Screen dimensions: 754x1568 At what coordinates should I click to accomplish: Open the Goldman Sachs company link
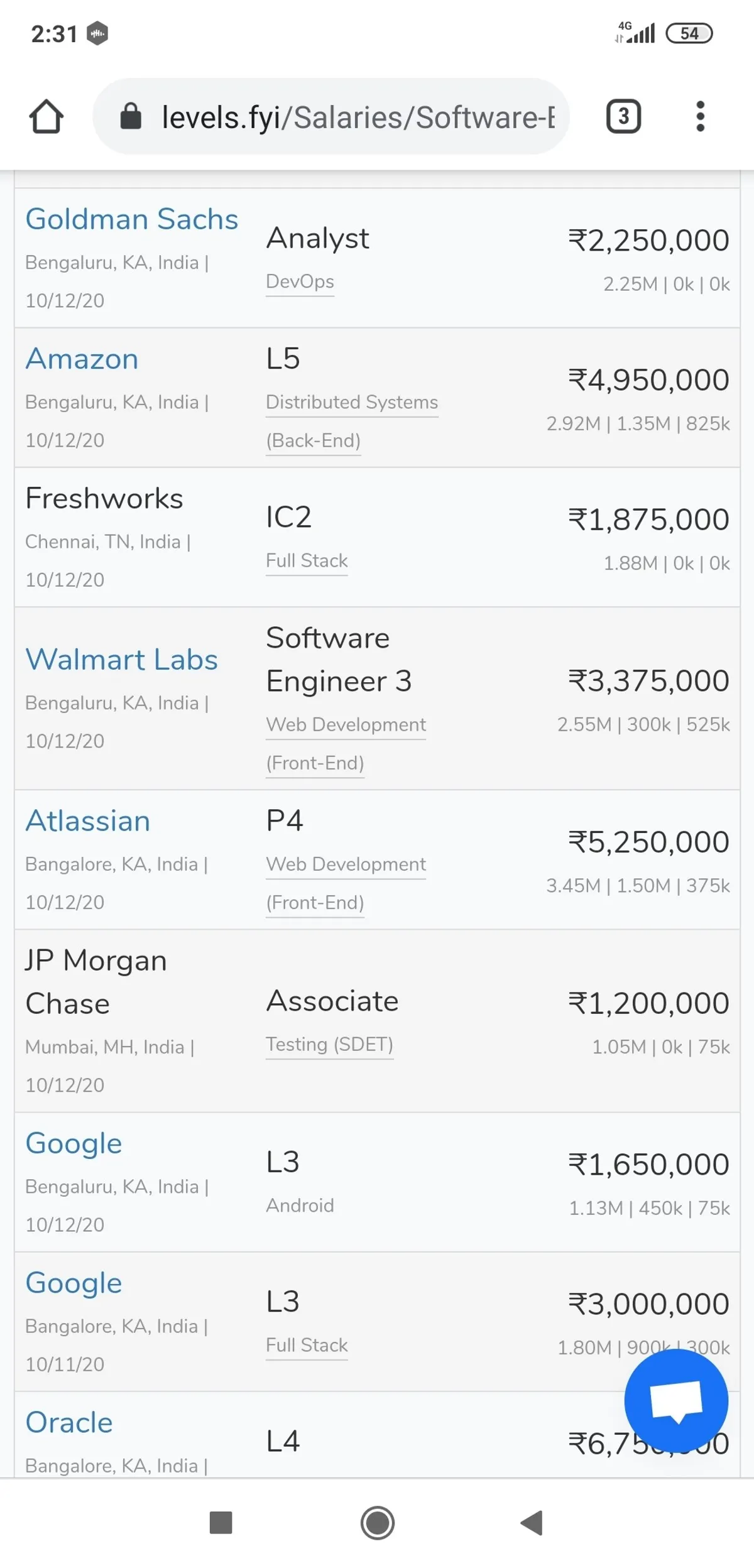coord(131,219)
